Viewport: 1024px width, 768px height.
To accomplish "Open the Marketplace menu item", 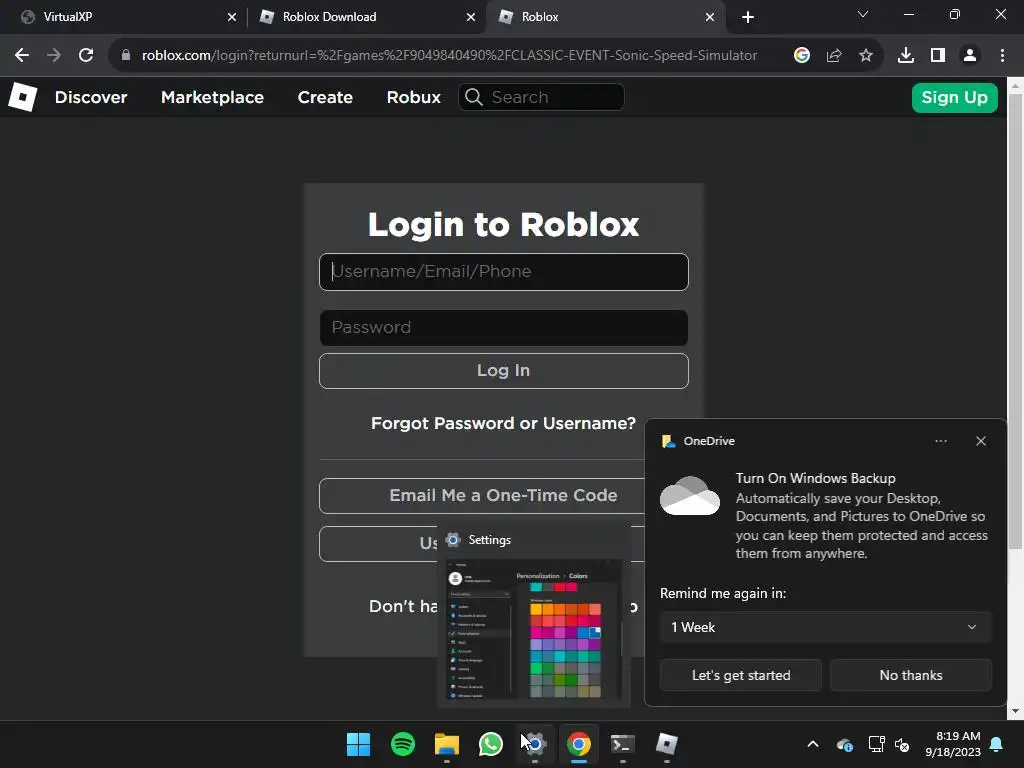I will (x=212, y=97).
